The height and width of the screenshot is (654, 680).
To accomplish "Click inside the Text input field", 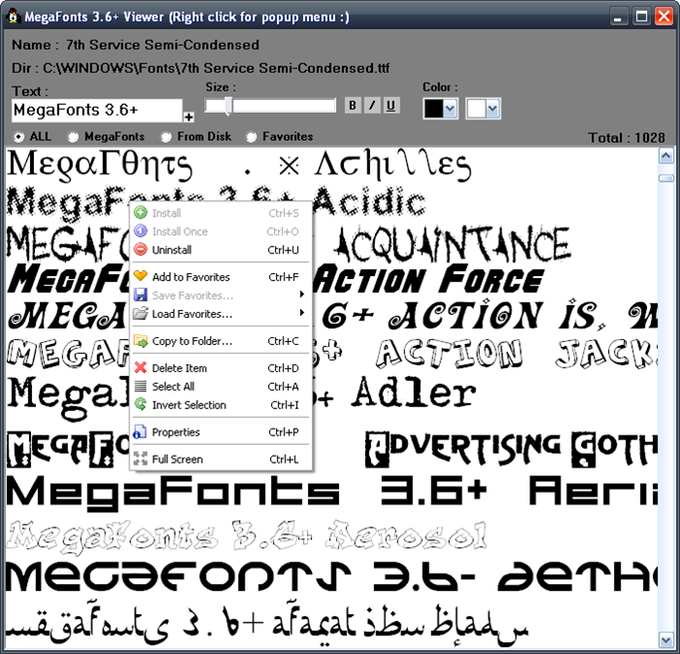I will tap(97, 110).
